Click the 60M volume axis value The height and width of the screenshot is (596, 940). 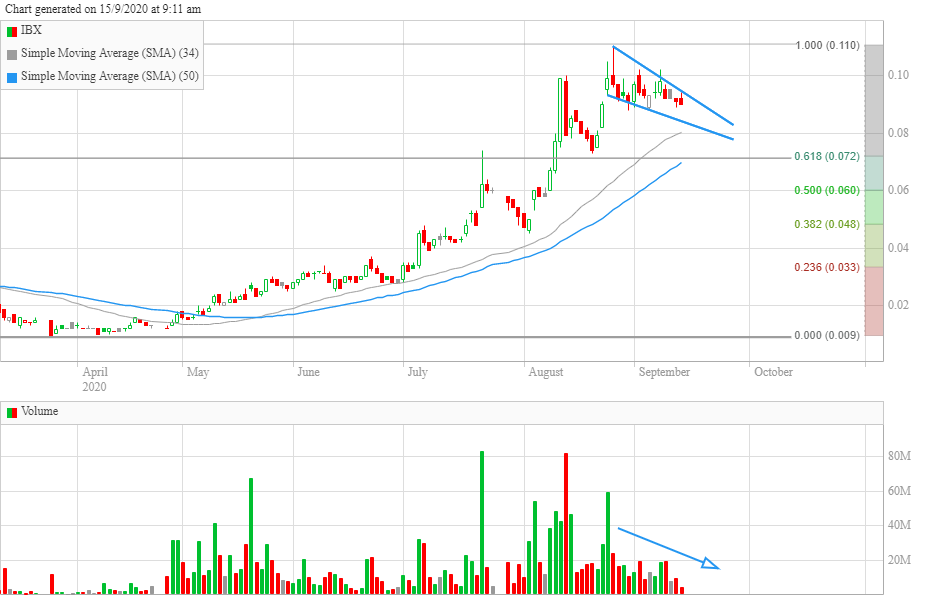(899, 491)
